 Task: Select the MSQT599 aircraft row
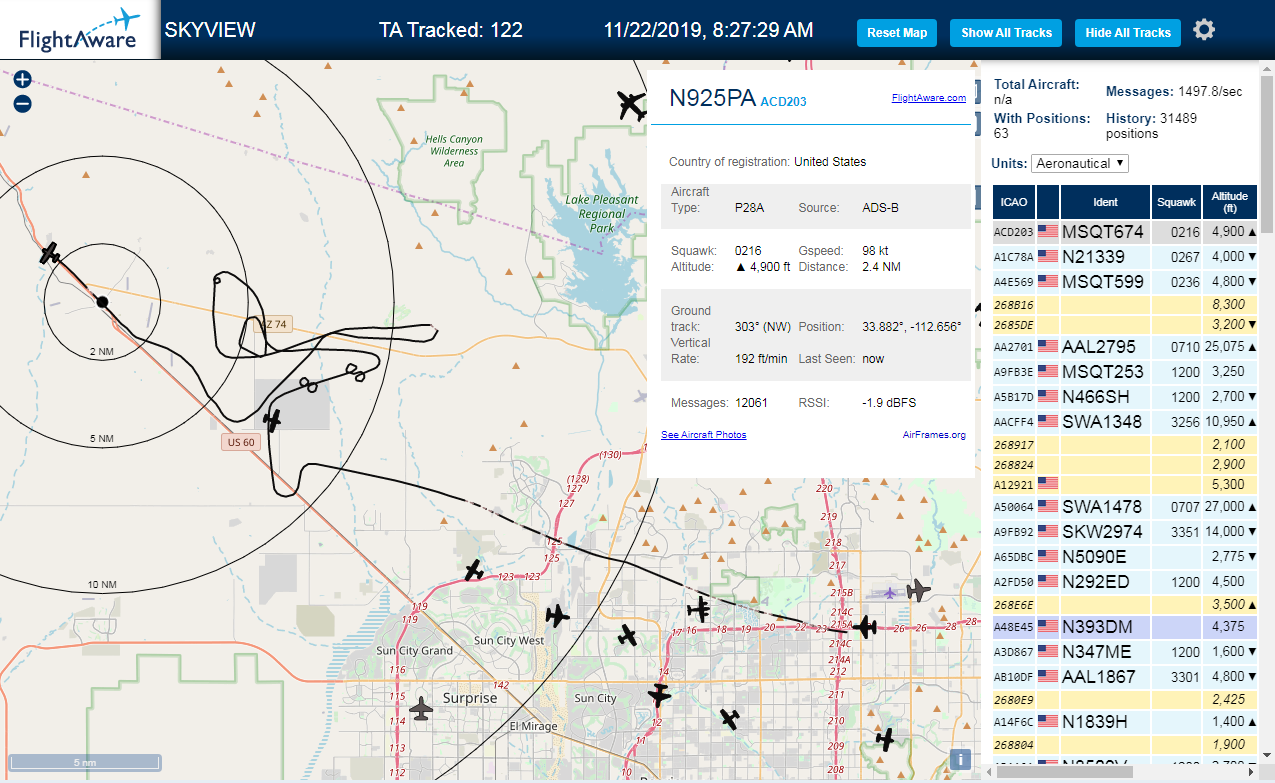[x=1125, y=282]
